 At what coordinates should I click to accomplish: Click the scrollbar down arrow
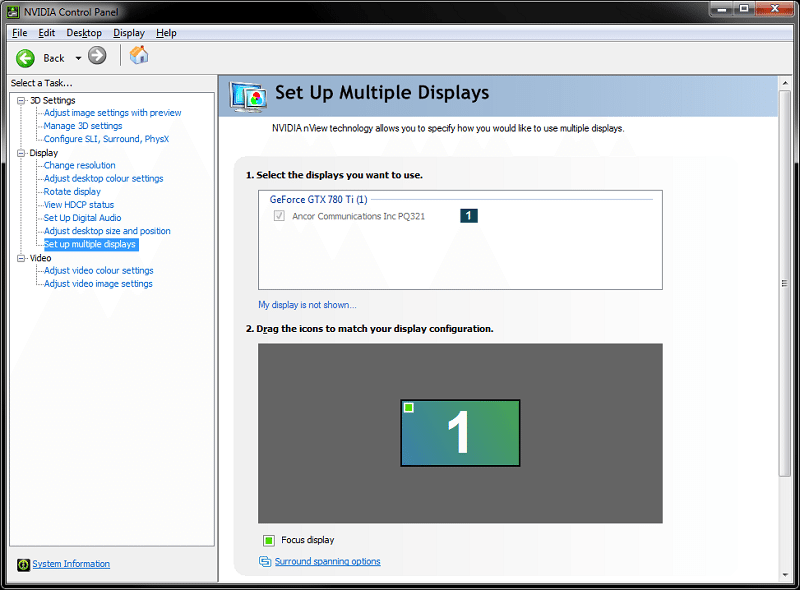785,575
